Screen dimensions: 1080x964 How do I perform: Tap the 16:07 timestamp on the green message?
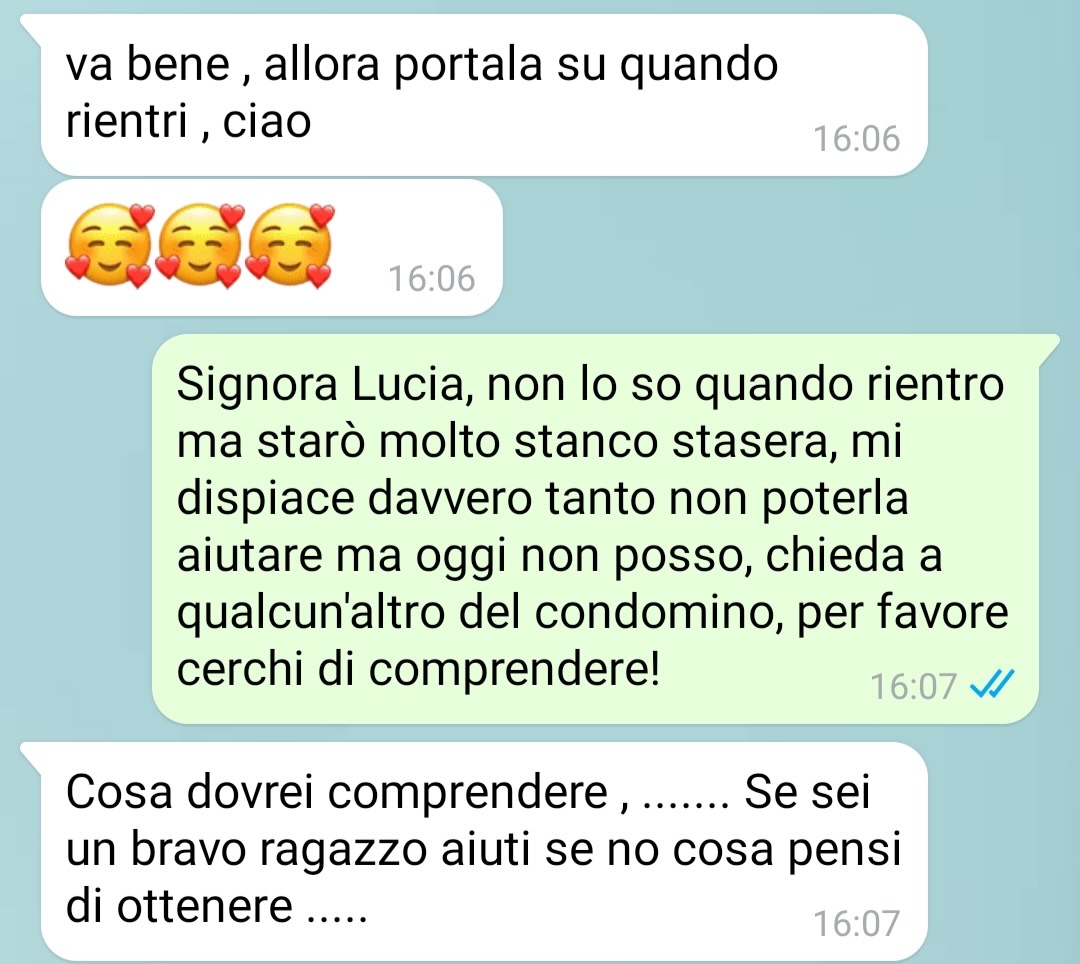[x=913, y=687]
